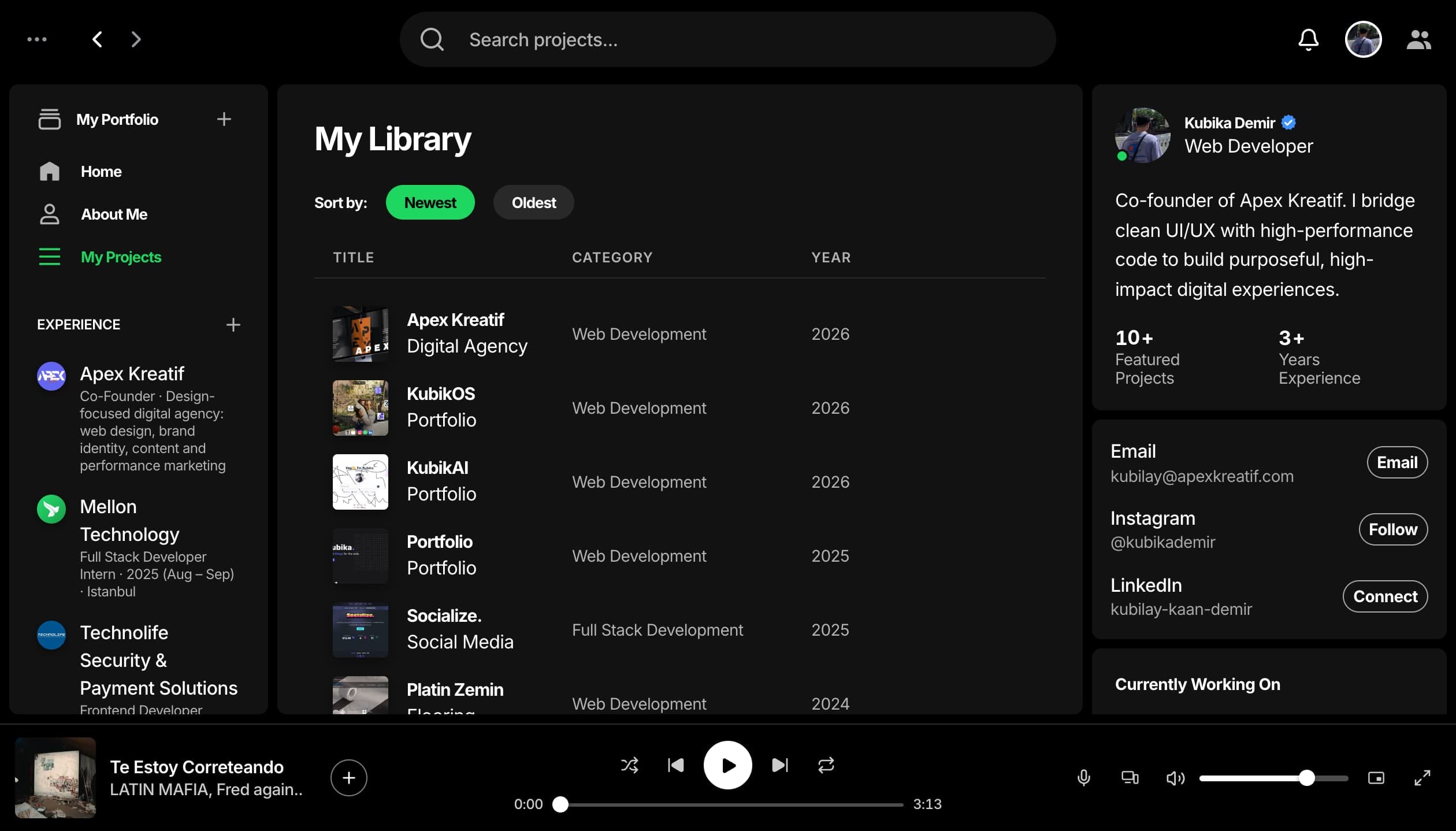Open Mellon Technology experience entry
The height and width of the screenshot is (831, 1456).
tap(139, 548)
